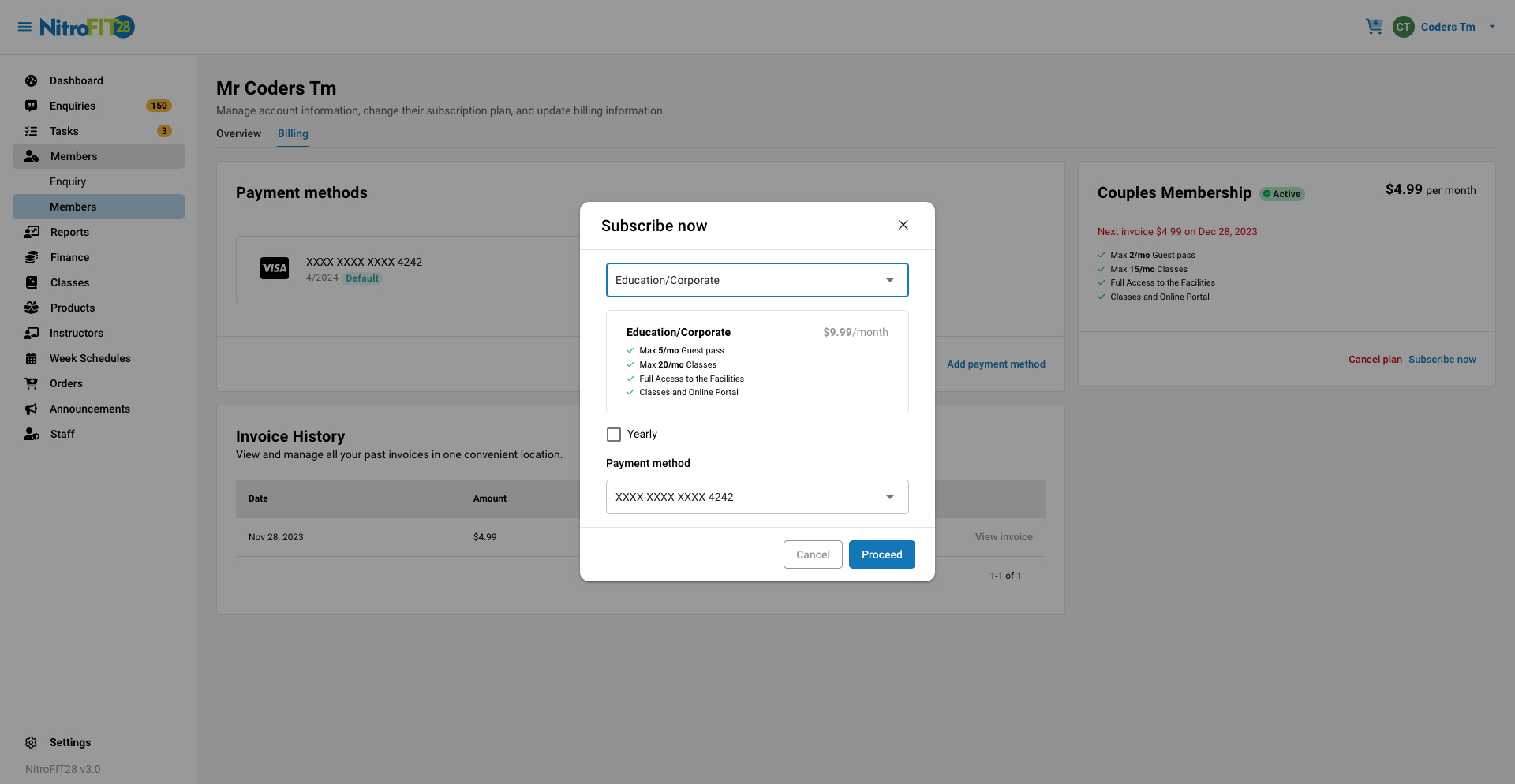Screen dimensions: 1515x784
Task: Open the shopping cart icon
Action: click(1374, 26)
